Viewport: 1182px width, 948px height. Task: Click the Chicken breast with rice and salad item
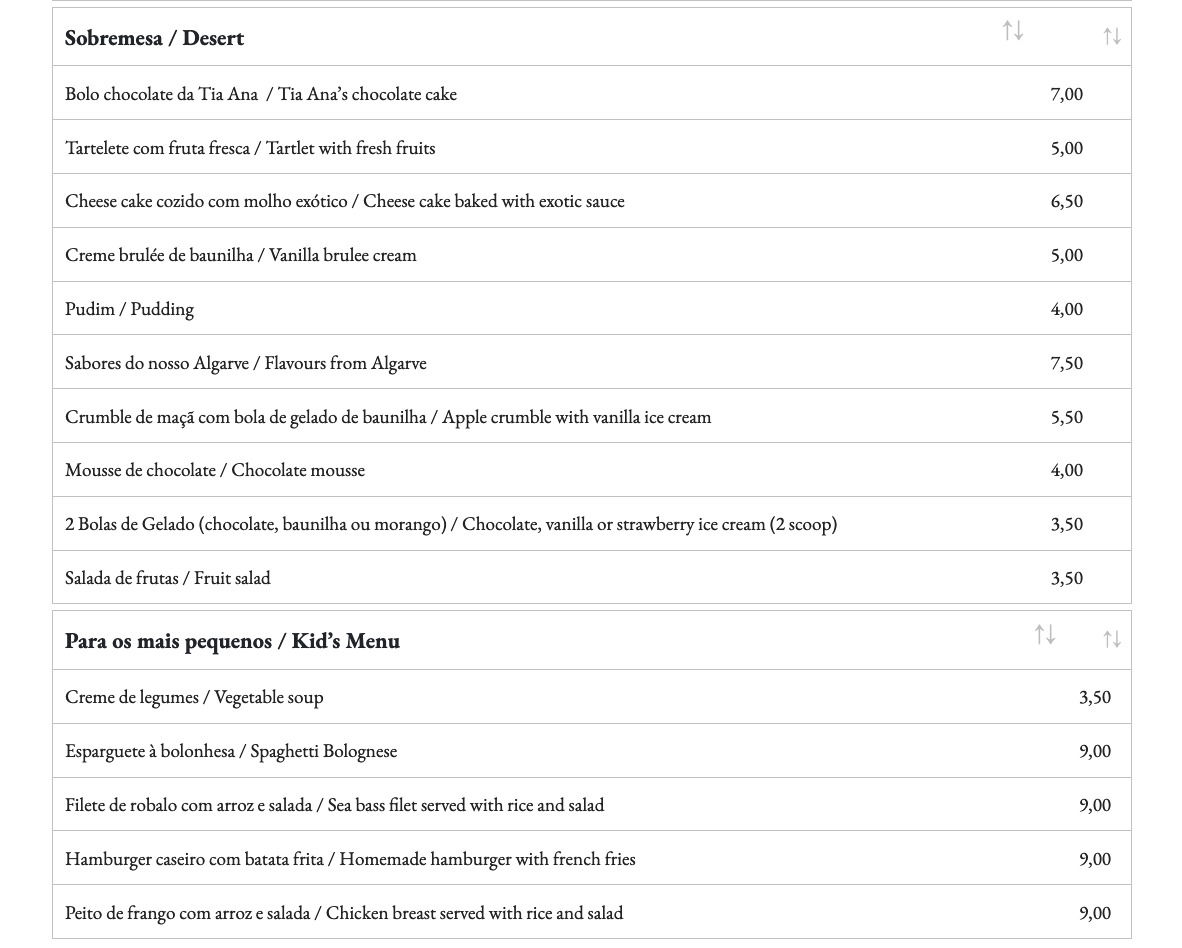coord(344,913)
